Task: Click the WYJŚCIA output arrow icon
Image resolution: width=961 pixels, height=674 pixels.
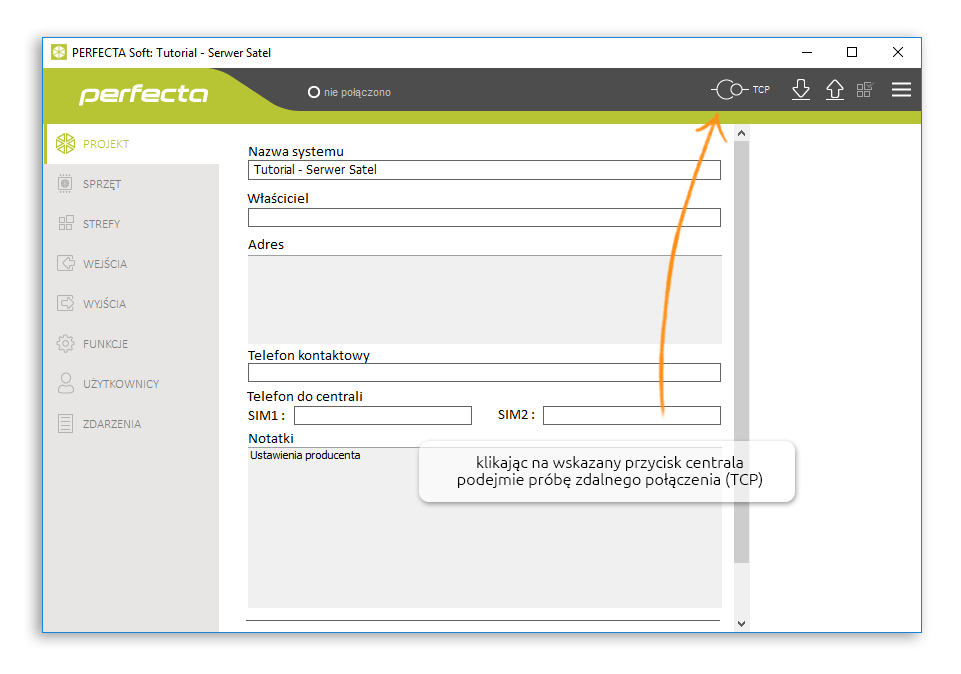Action: (x=66, y=303)
